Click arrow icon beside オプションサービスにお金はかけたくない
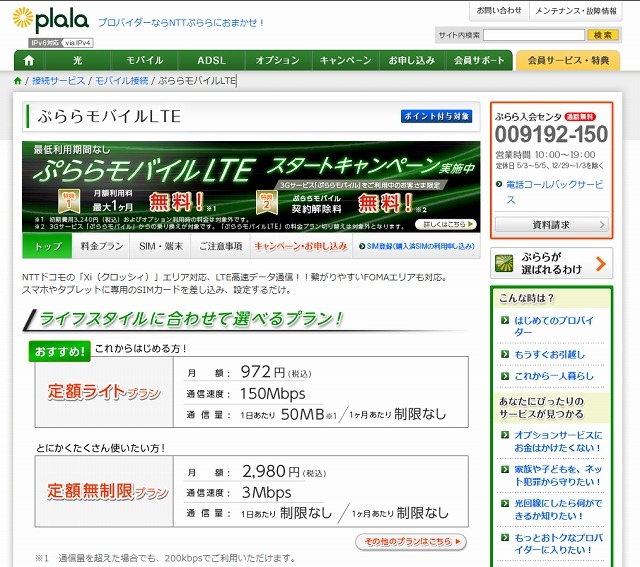Image resolution: width=640 pixels, height=567 pixels. point(505,435)
